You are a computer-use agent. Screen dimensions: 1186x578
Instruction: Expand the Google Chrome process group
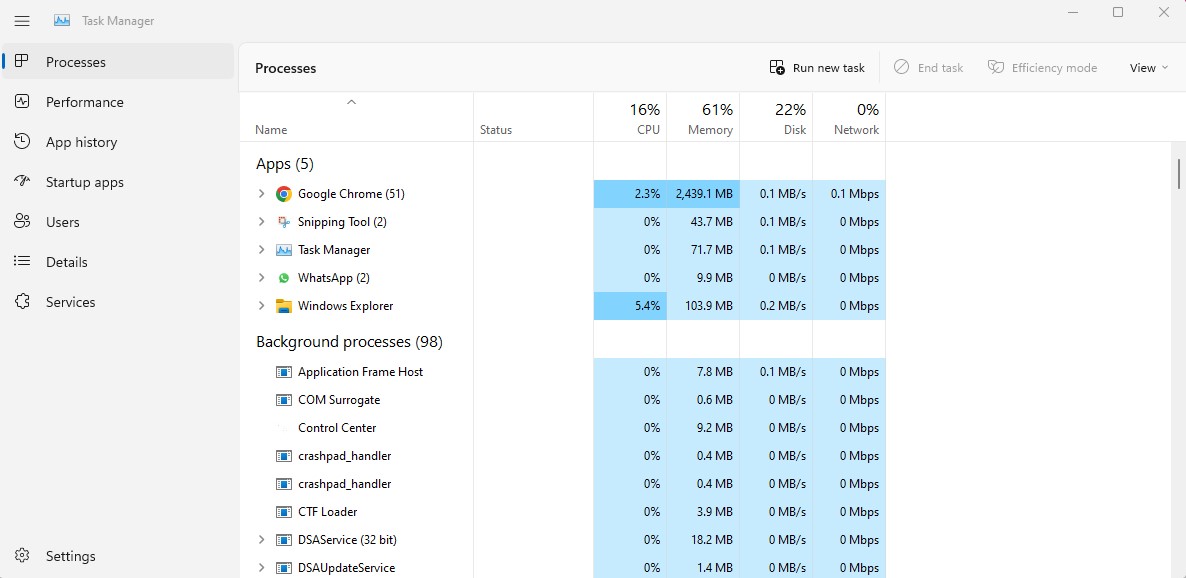click(x=262, y=193)
